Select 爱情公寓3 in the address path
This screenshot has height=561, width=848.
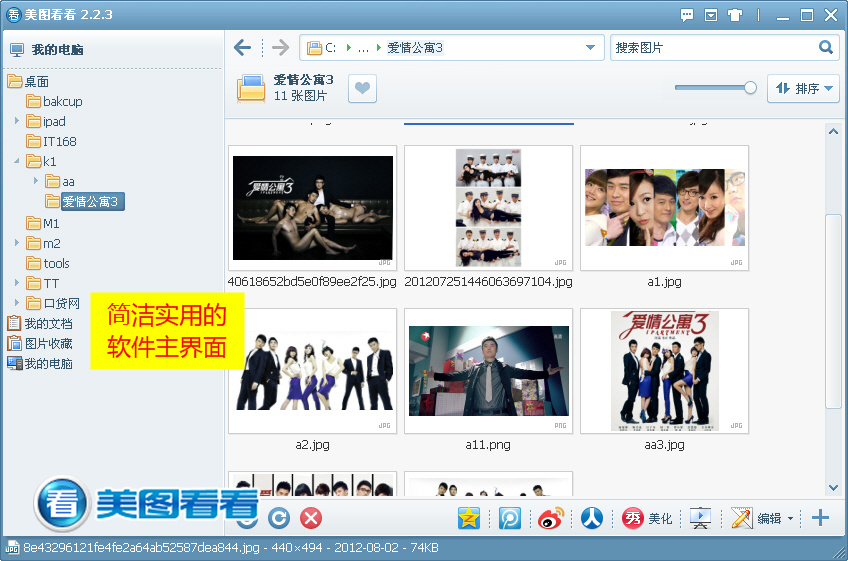tap(415, 48)
